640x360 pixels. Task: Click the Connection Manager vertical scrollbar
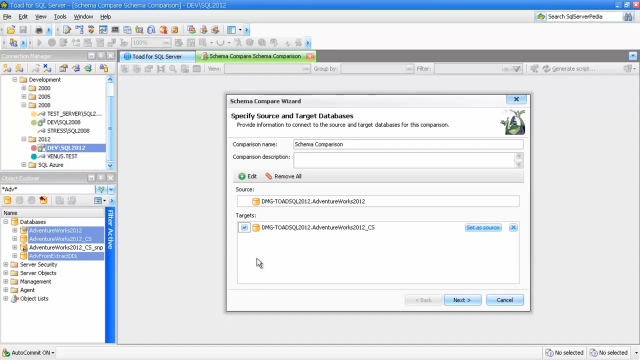point(110,122)
